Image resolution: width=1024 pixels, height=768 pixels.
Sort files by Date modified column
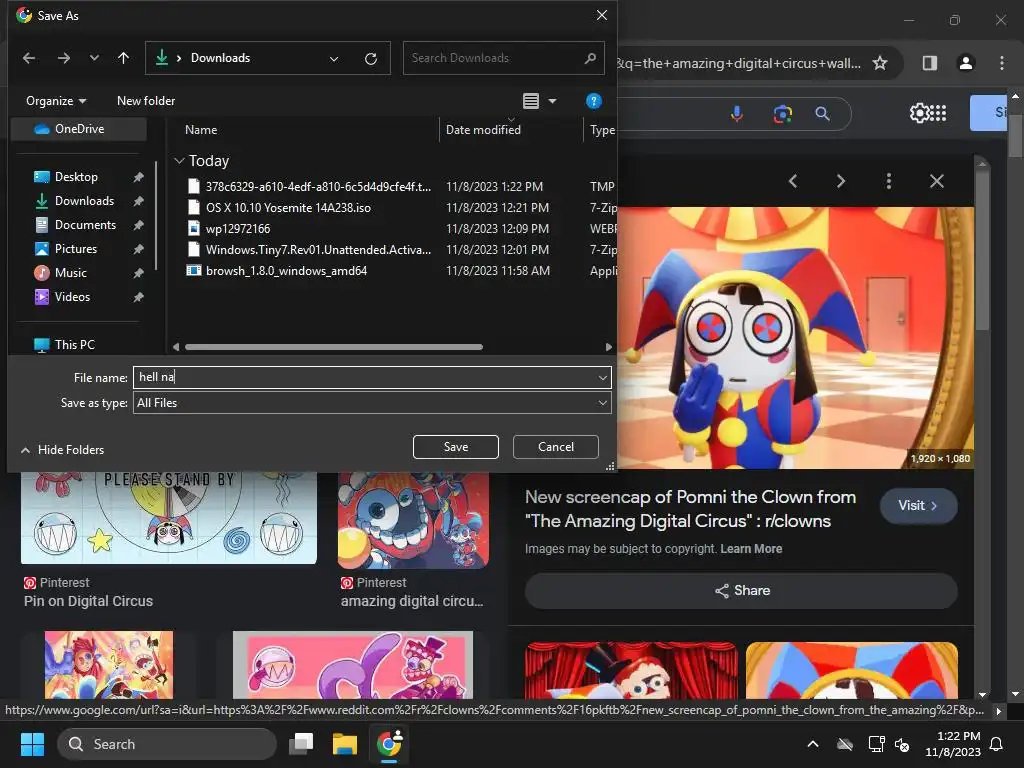click(483, 130)
